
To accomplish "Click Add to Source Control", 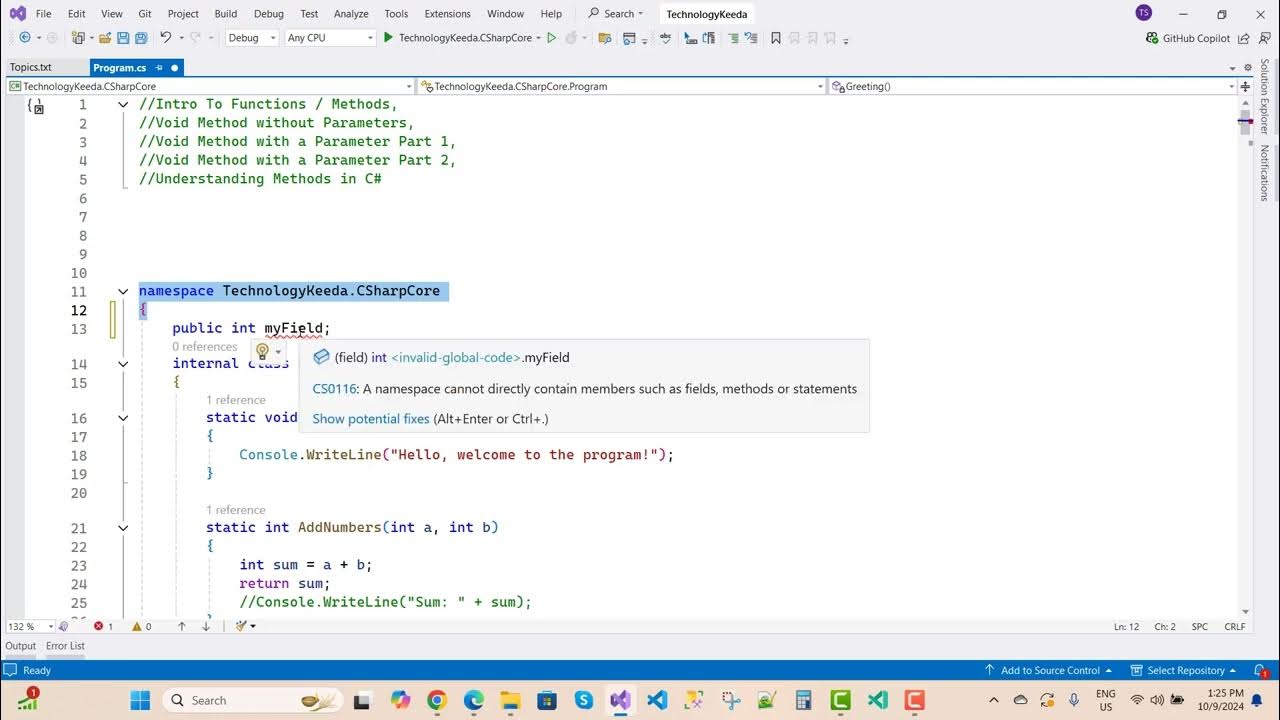I will [1050, 670].
